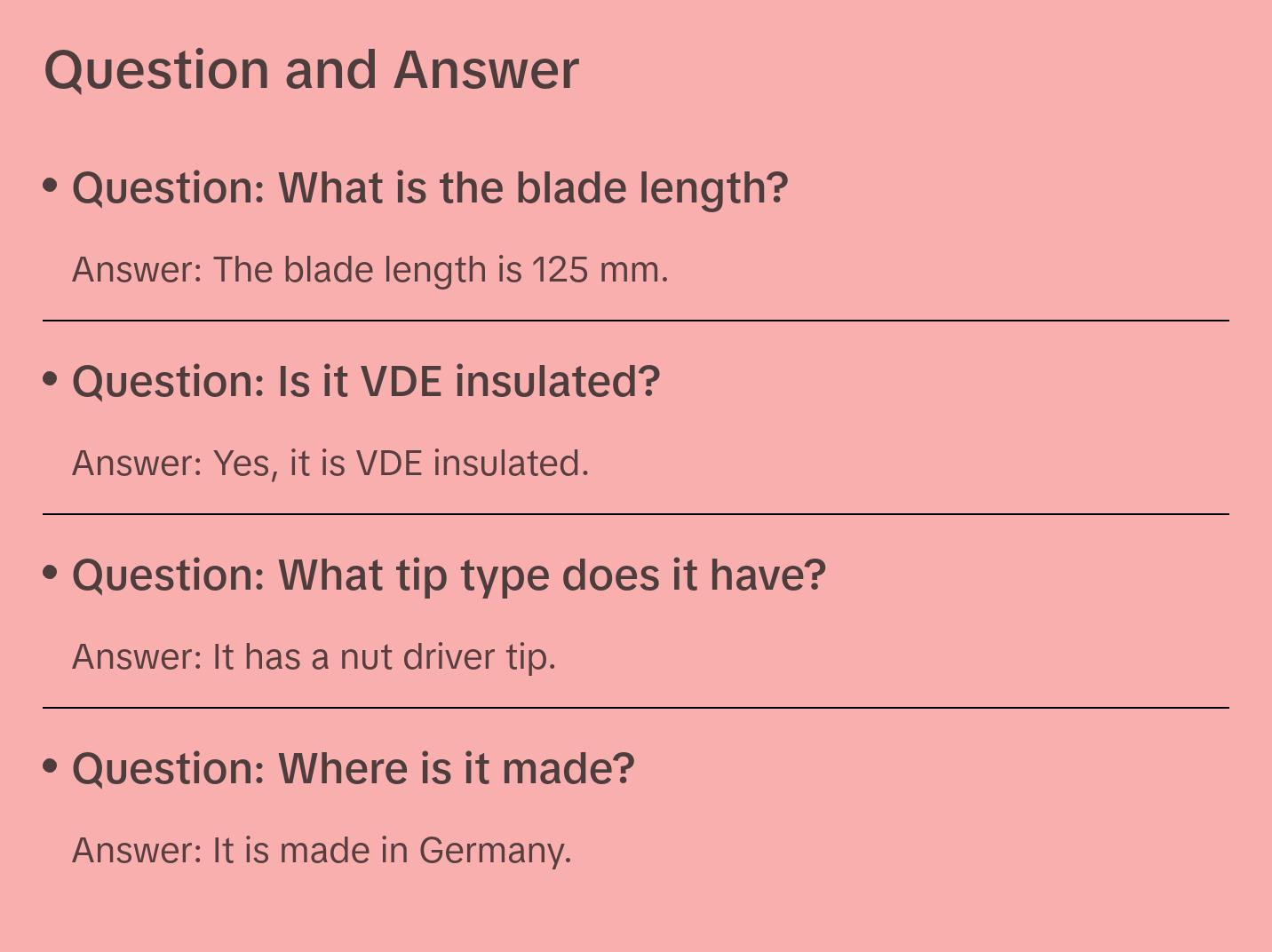The height and width of the screenshot is (952, 1272).
Task: Click the "Question and Answer" heading
Action: tap(311, 69)
